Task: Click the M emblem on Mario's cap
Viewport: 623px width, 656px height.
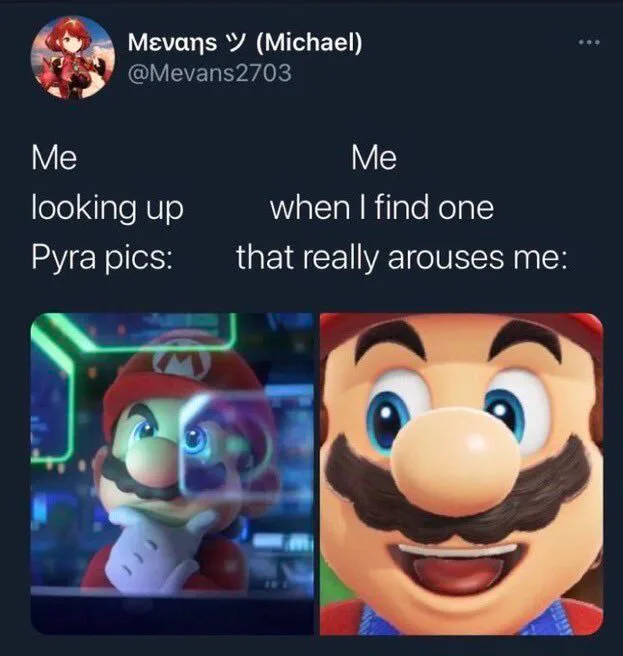Action: [x=181, y=361]
